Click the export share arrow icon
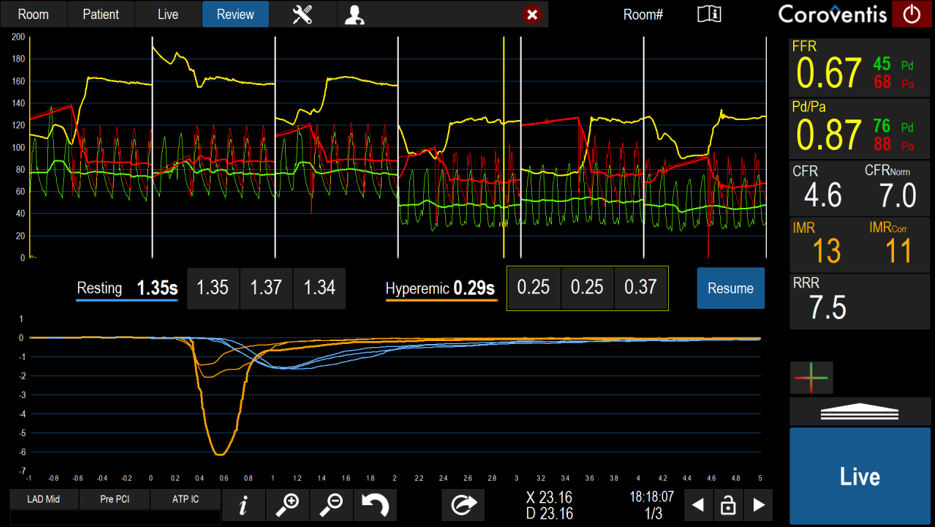This screenshot has height=527, width=935. pyautogui.click(x=462, y=505)
